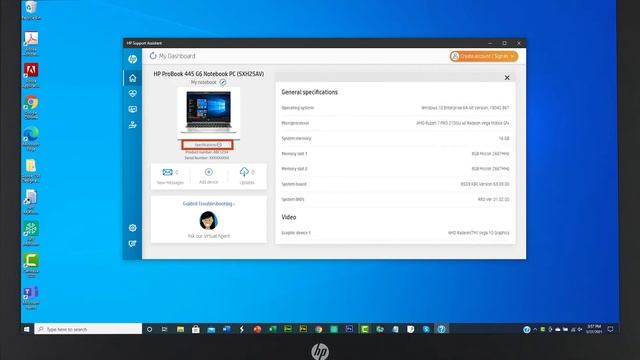This screenshot has width=640, height=360.
Task: Click the refresh icon beside My Dashboard
Action: tap(153, 56)
